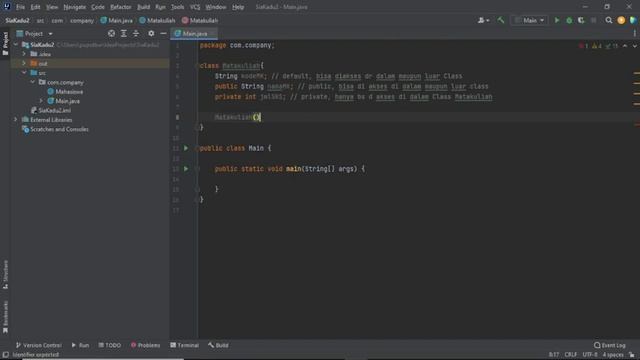Click company breadcrumb in navigation bar
Image resolution: width=640 pixels, height=360 pixels.
point(82,20)
